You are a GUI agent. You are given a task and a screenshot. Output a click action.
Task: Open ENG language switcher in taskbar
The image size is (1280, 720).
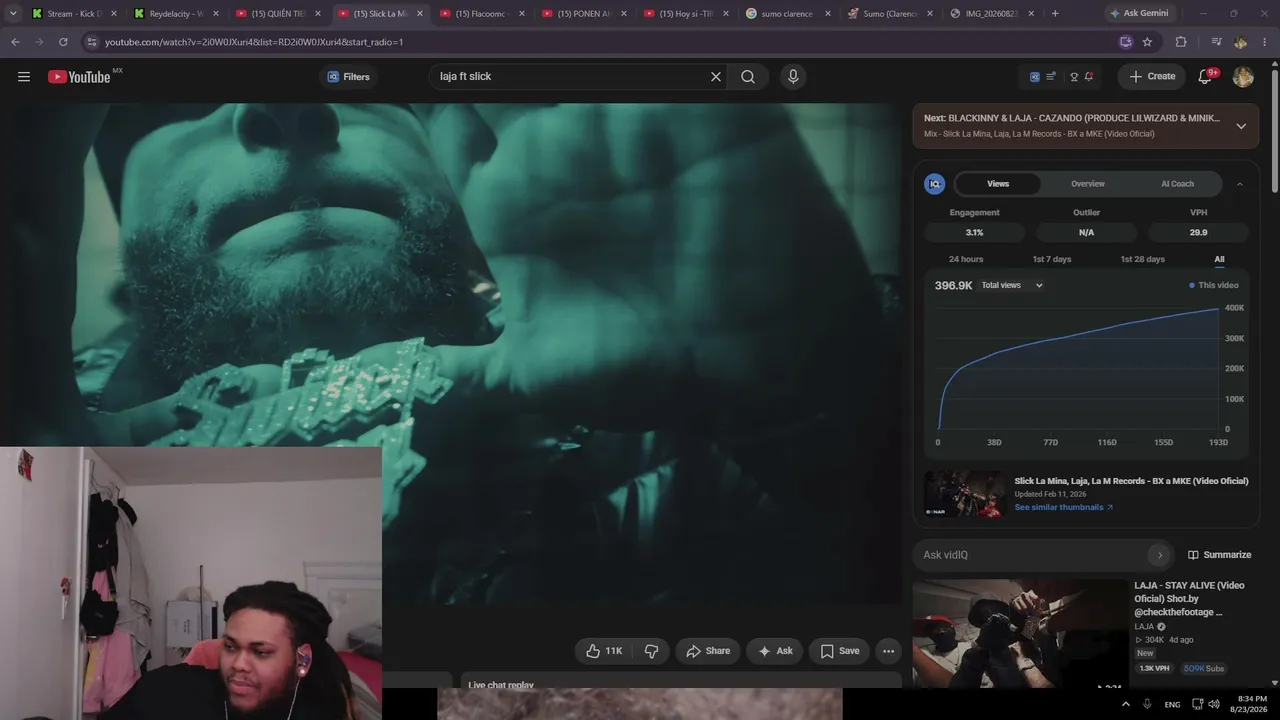click(1172, 704)
